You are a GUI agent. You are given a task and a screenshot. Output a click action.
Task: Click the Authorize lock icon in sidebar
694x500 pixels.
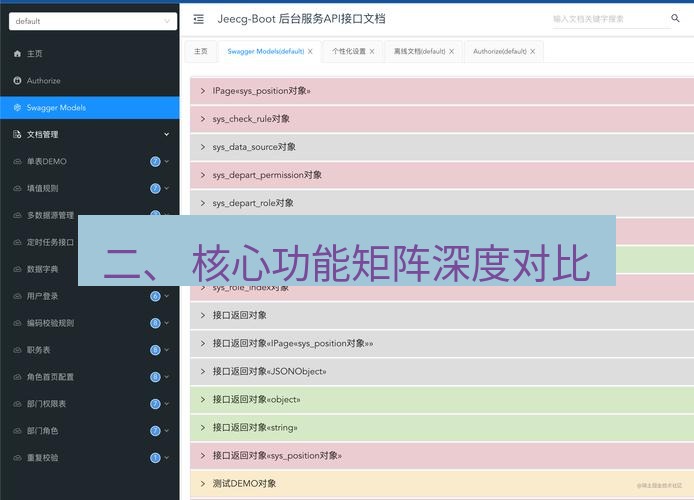tap(17, 81)
